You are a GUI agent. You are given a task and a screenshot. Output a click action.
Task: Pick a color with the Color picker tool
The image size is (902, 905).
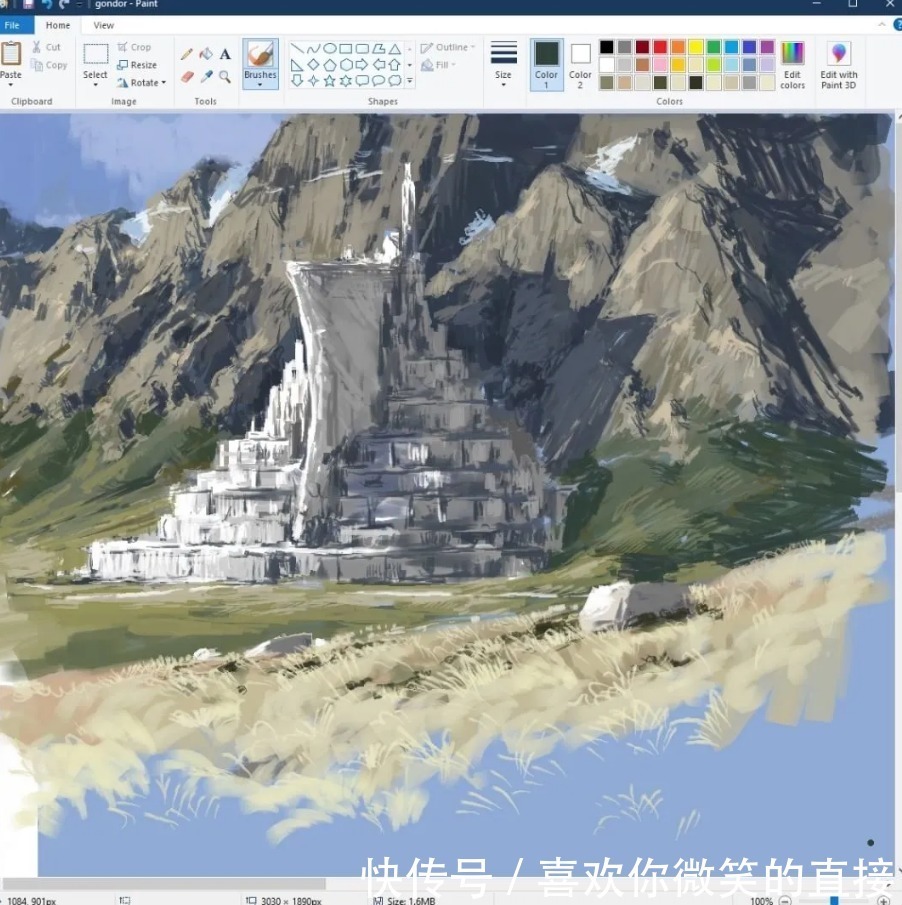coord(205,74)
